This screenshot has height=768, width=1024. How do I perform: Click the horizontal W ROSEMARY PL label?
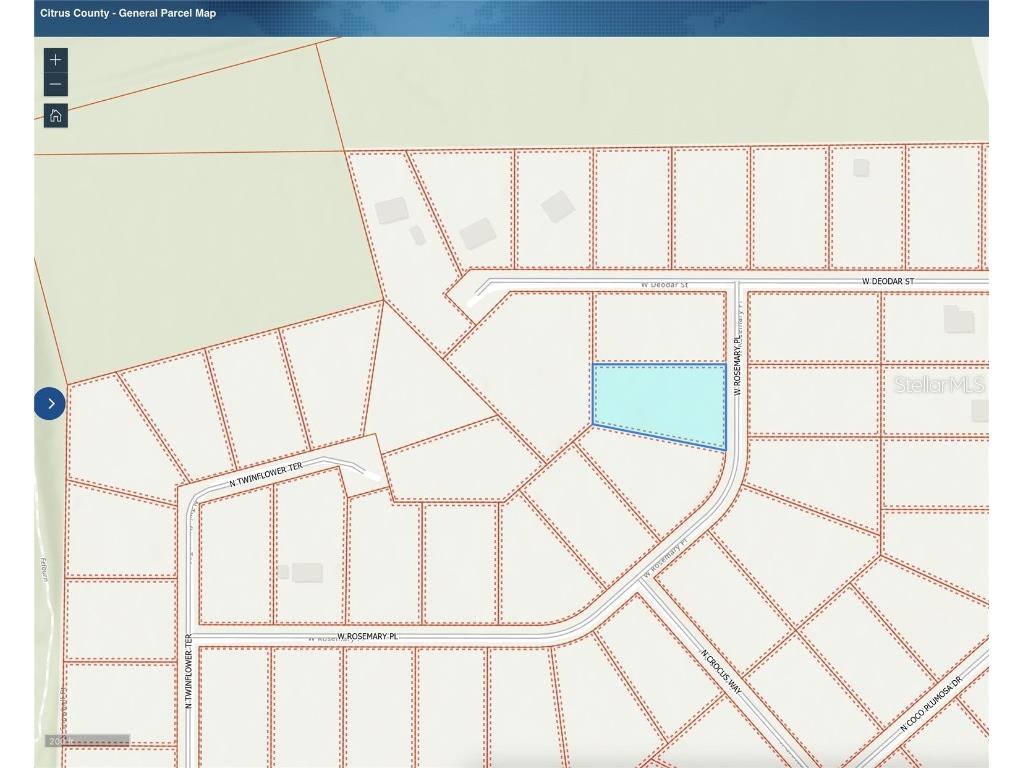(367, 636)
